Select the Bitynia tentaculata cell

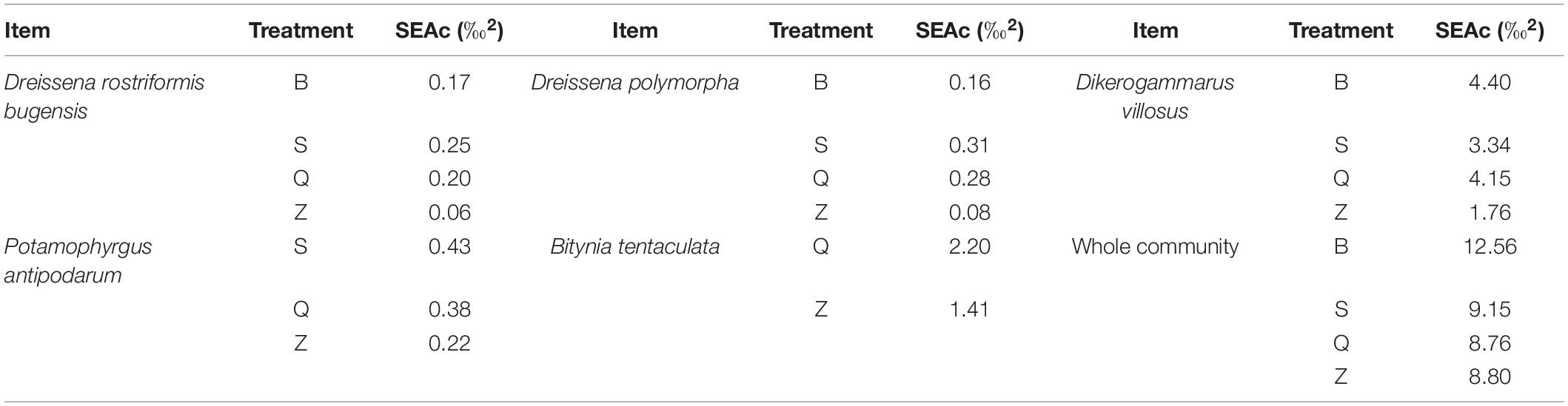point(635,246)
